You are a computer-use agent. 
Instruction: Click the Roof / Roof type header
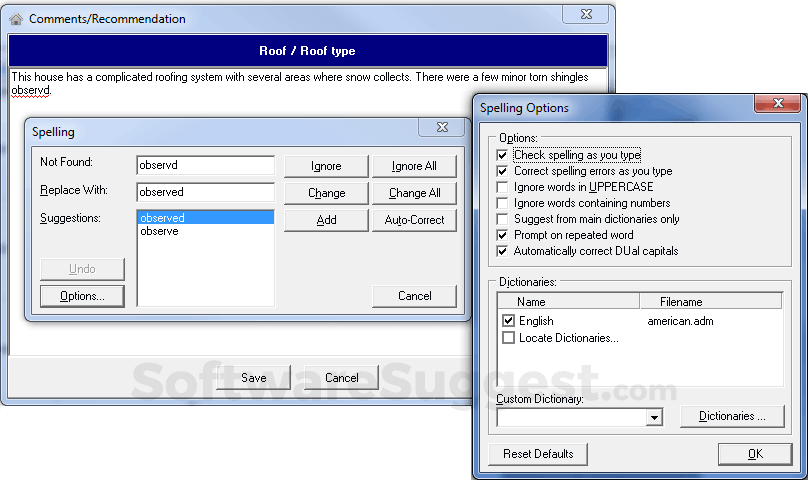308,51
